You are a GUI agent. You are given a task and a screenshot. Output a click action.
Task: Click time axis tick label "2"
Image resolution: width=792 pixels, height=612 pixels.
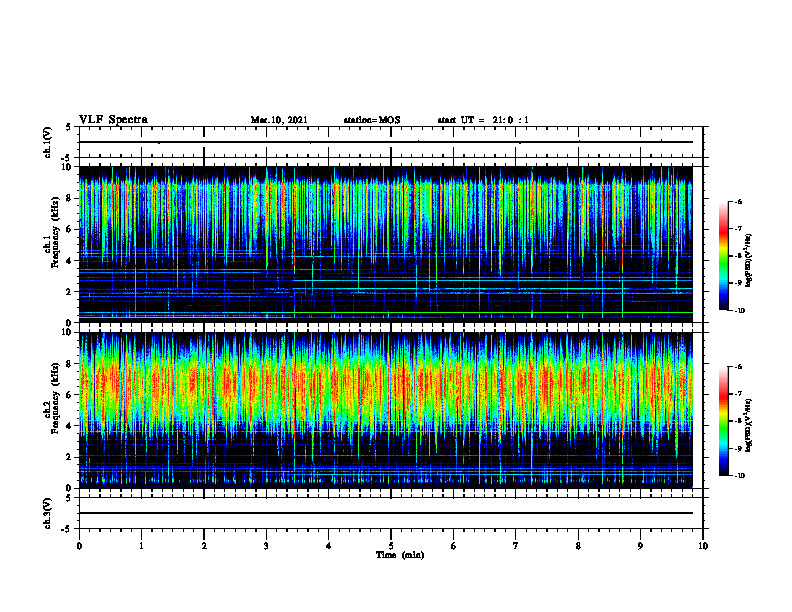pos(204,546)
